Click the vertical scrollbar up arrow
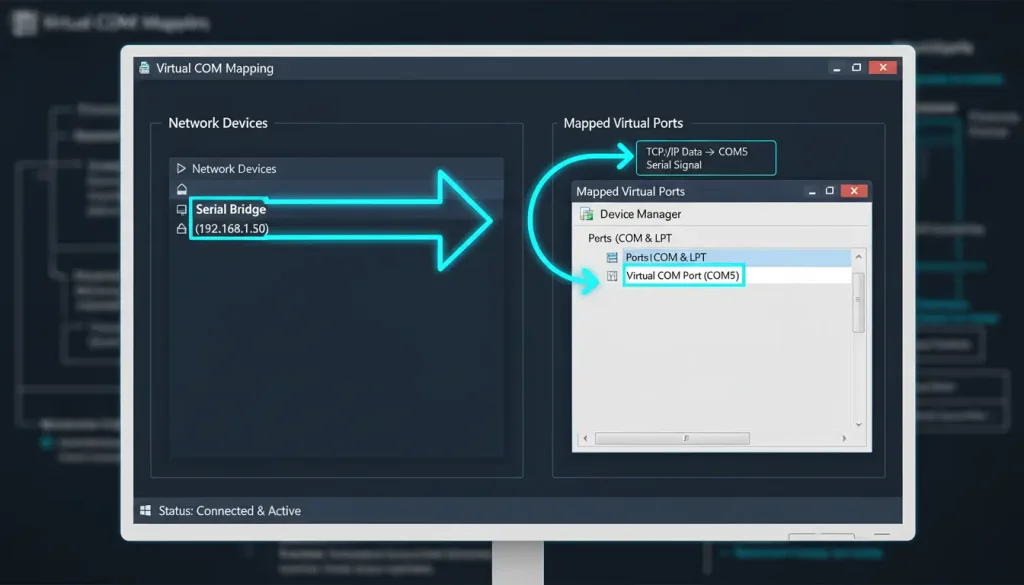1024x585 pixels. click(858, 258)
